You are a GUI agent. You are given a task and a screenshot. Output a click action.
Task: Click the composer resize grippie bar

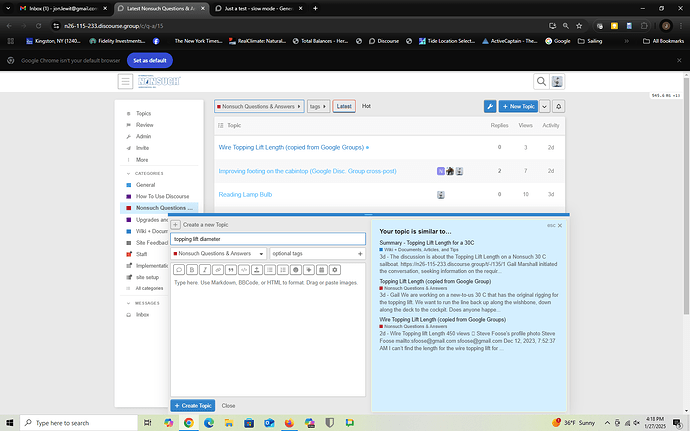click(x=368, y=214)
